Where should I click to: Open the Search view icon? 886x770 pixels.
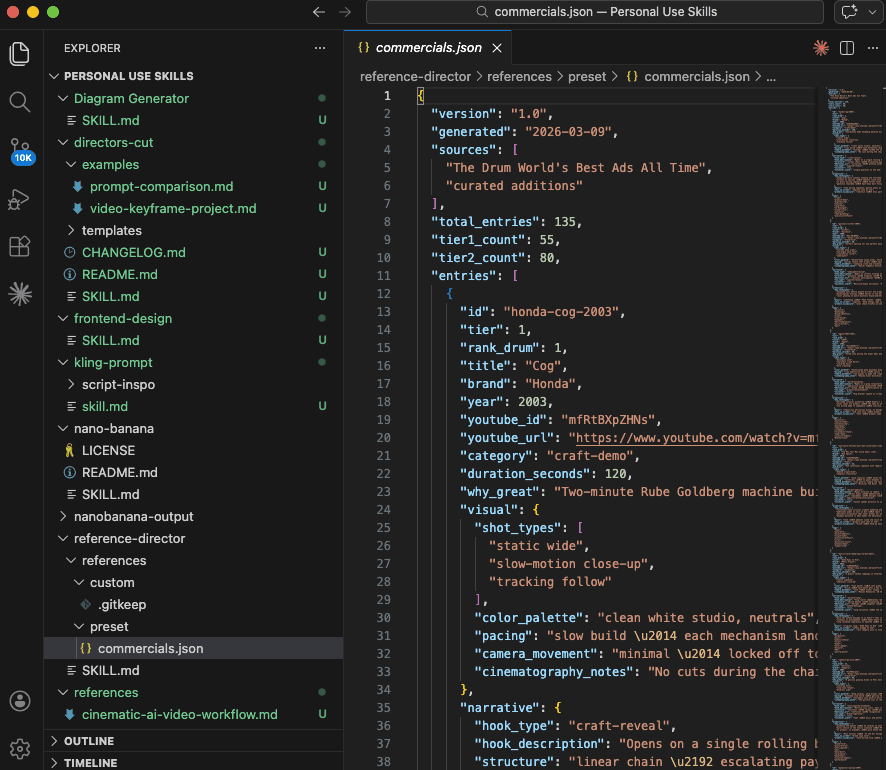coord(20,101)
